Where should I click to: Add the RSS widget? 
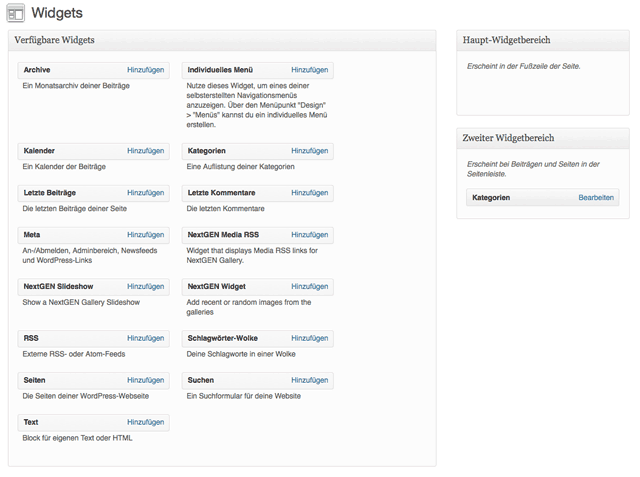(x=145, y=338)
